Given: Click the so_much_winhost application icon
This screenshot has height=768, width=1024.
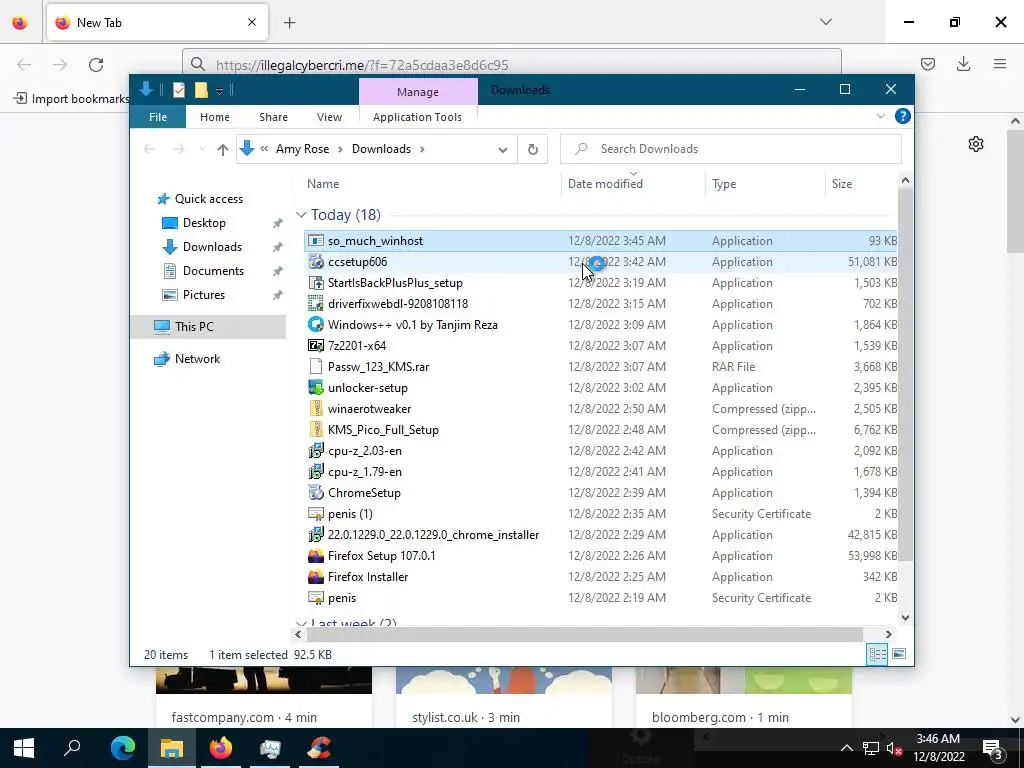Looking at the screenshot, I should click(x=316, y=241).
